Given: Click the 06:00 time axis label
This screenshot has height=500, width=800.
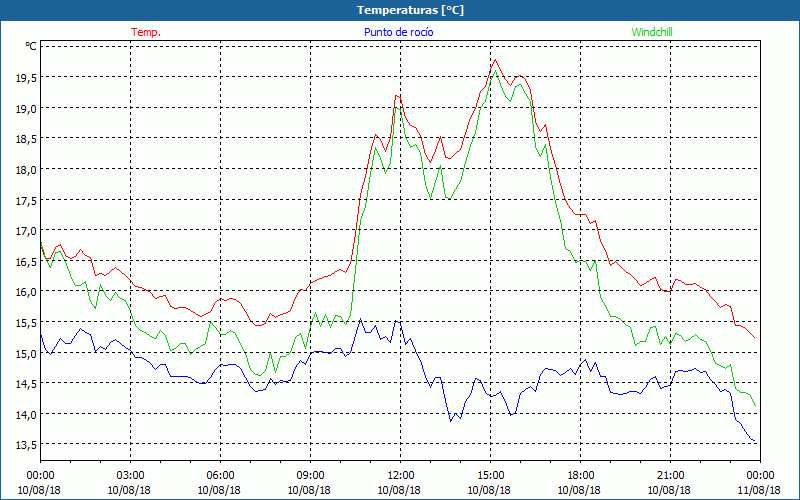Looking at the screenshot, I should pyautogui.click(x=220, y=476).
